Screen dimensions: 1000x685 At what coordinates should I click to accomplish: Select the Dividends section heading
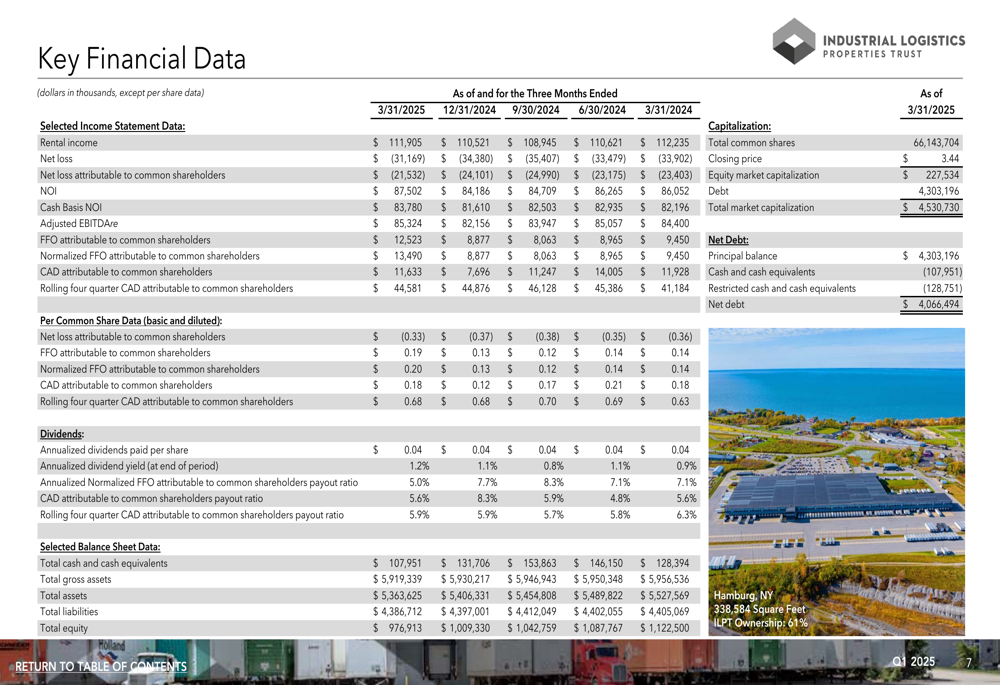point(62,434)
